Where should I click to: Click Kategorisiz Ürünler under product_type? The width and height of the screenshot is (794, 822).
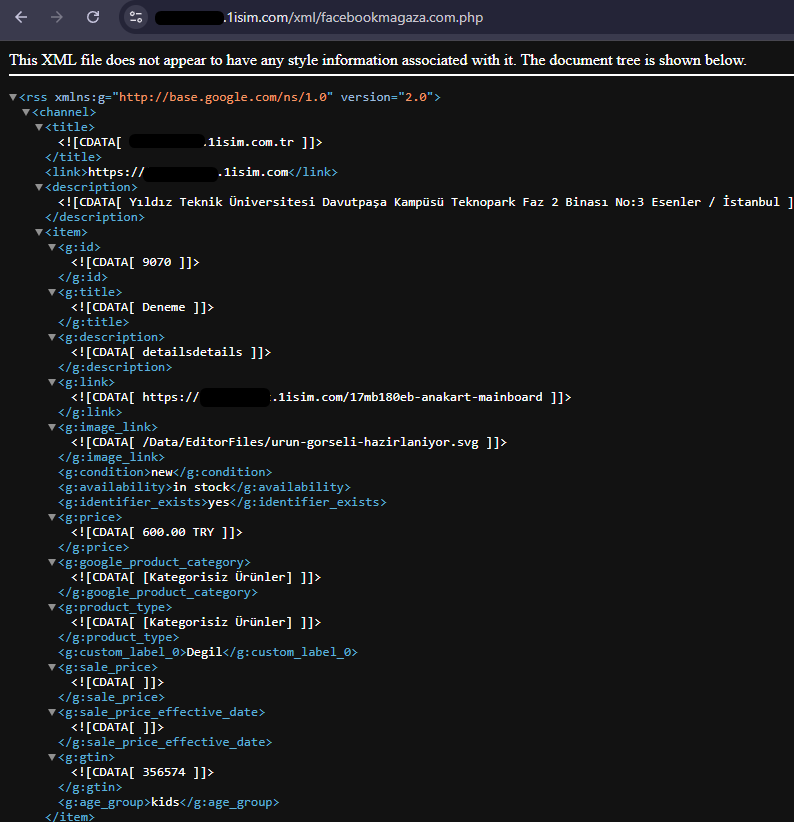pyautogui.click(x=217, y=622)
